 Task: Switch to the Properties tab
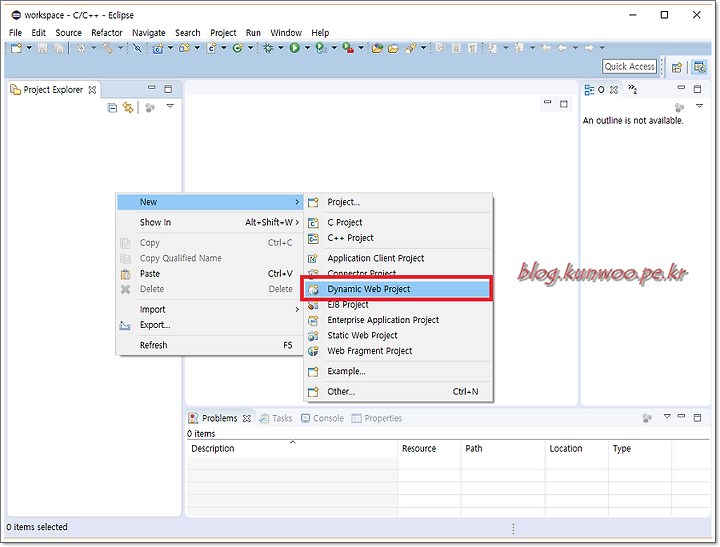pos(377,418)
